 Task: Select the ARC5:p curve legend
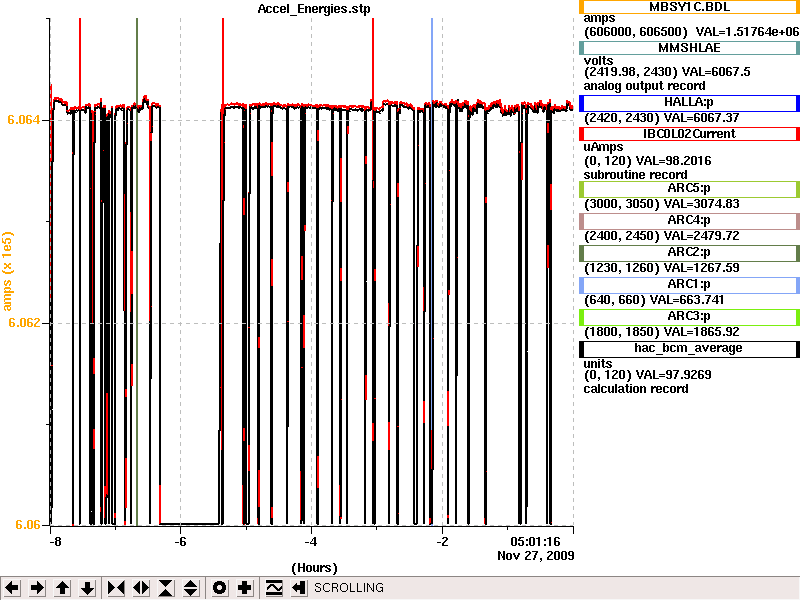689,189
